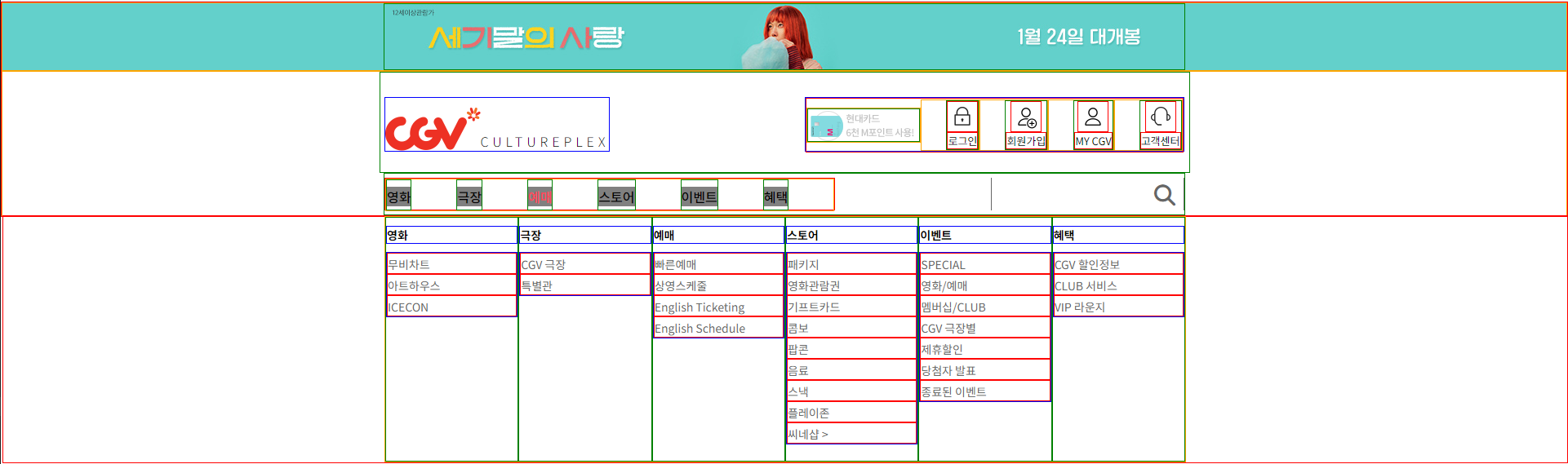1568x464 pixels.
Task: Open SPECIAL in the event submenu
Action: (985, 264)
